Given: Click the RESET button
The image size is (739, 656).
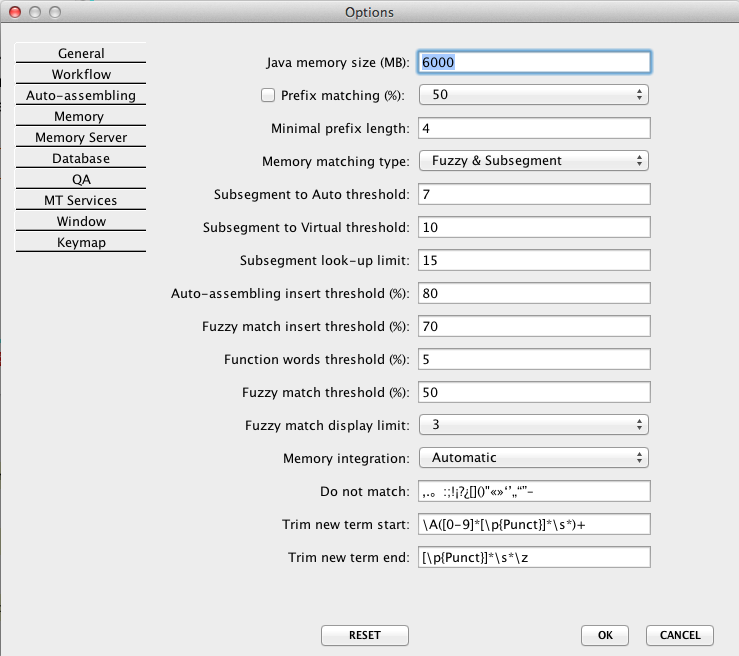Looking at the screenshot, I should click(x=364, y=635).
